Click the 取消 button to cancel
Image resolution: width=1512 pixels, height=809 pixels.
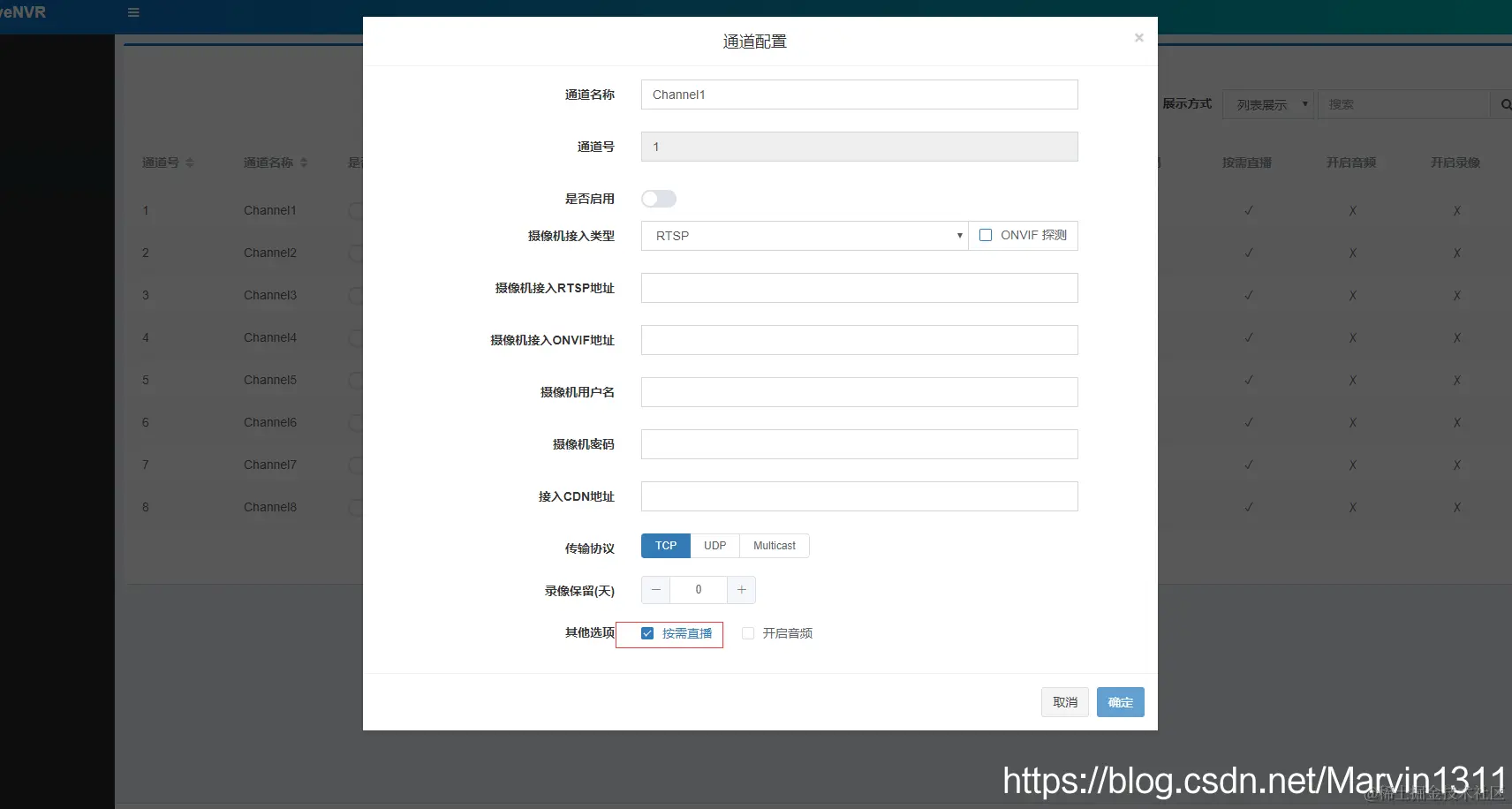tap(1065, 702)
